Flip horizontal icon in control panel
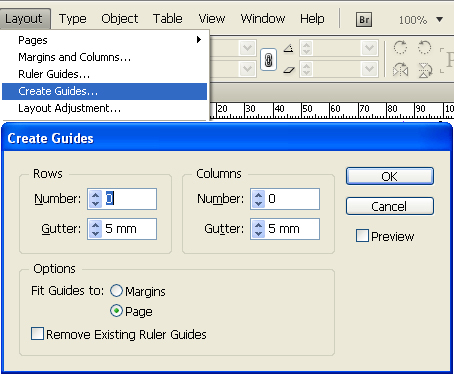This screenshot has height=374, width=454. (x=400, y=70)
